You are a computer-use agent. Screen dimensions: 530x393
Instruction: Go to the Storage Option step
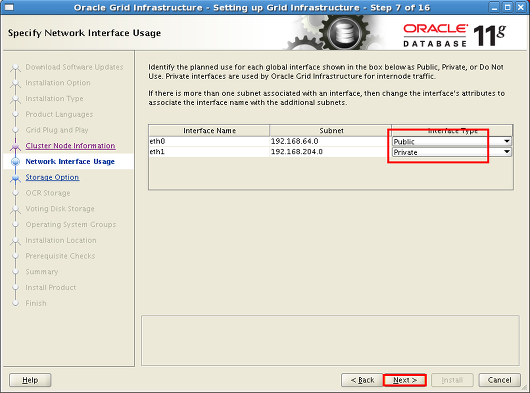click(52, 177)
